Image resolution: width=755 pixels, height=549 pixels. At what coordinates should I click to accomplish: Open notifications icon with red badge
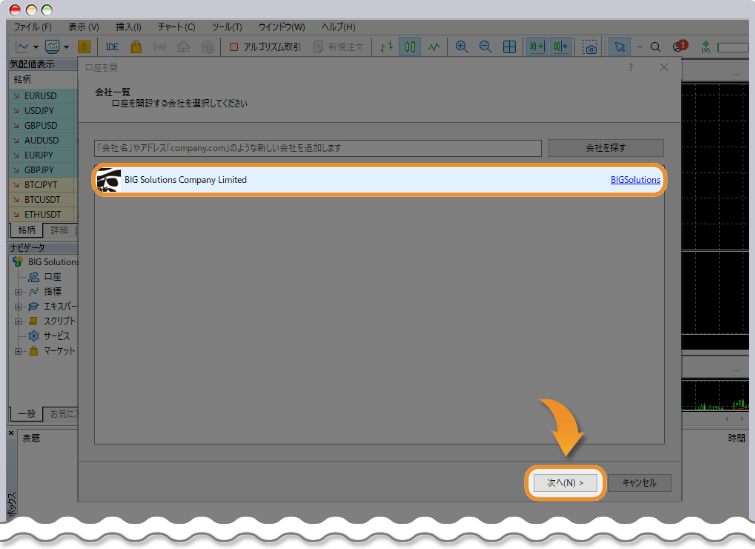(680, 46)
